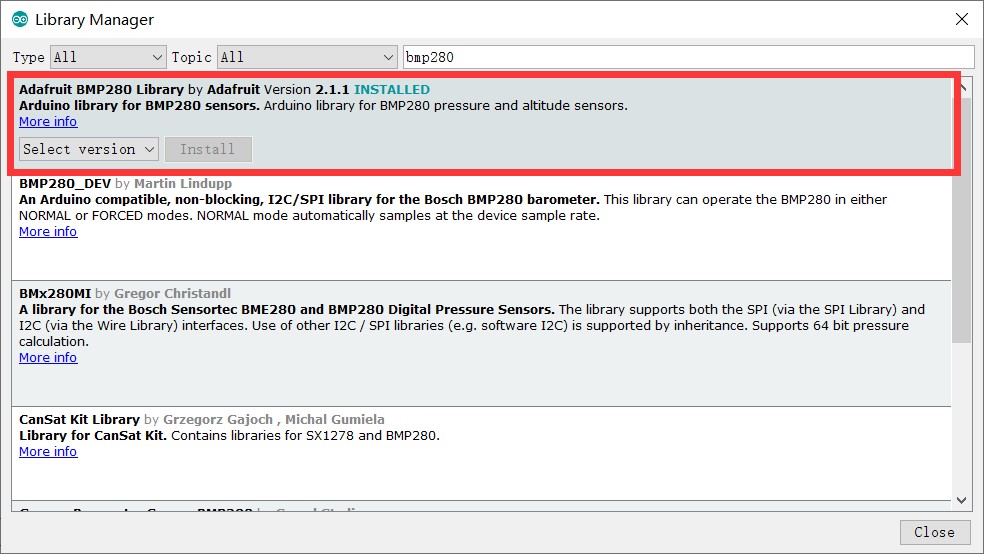984x554 pixels.
Task: Open More info for Adafruit BMP280 Library
Action: tap(48, 122)
